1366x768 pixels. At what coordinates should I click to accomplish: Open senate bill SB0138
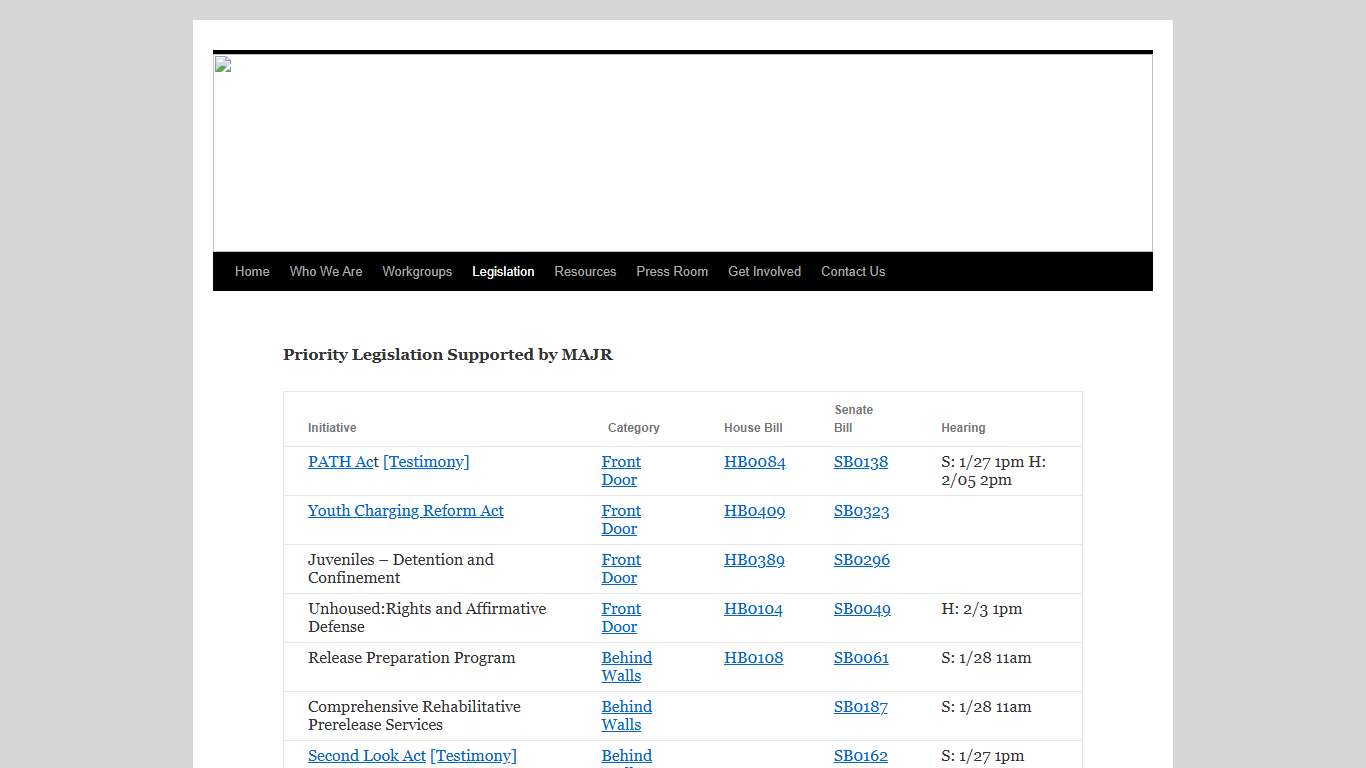[x=860, y=461]
